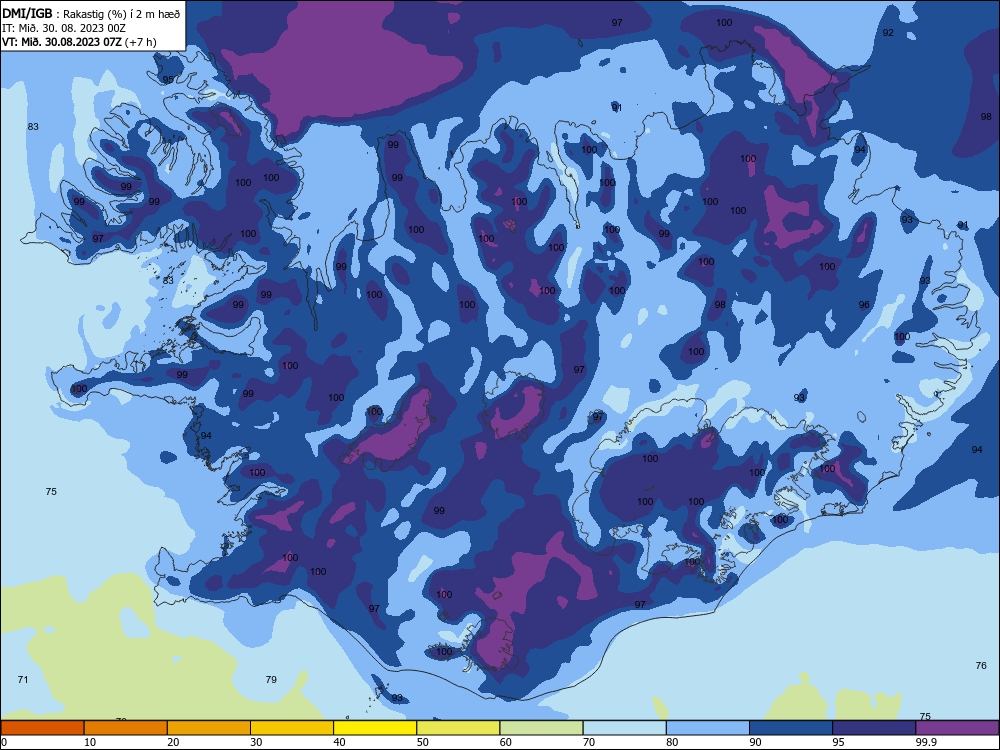Screen dimensions: 1000x750
Task: Click the purple above-99.9 legend swatch
Action: [957, 728]
